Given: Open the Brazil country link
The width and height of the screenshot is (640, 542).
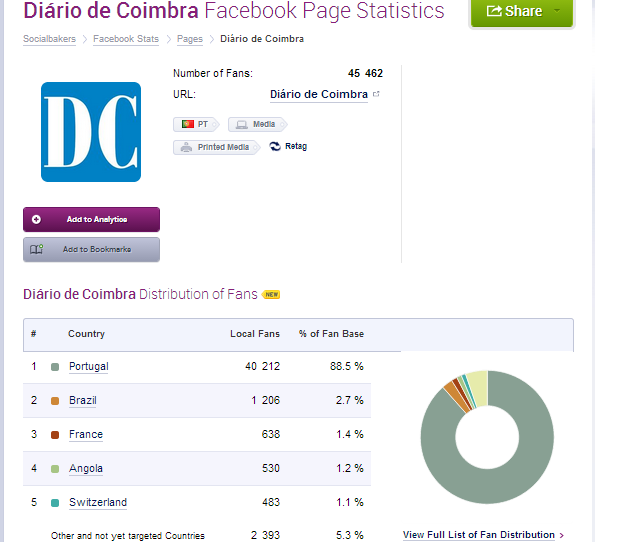Looking at the screenshot, I should [x=83, y=400].
